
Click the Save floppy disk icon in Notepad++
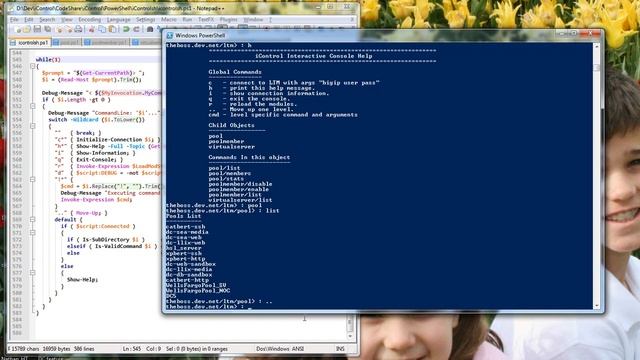(37, 29)
